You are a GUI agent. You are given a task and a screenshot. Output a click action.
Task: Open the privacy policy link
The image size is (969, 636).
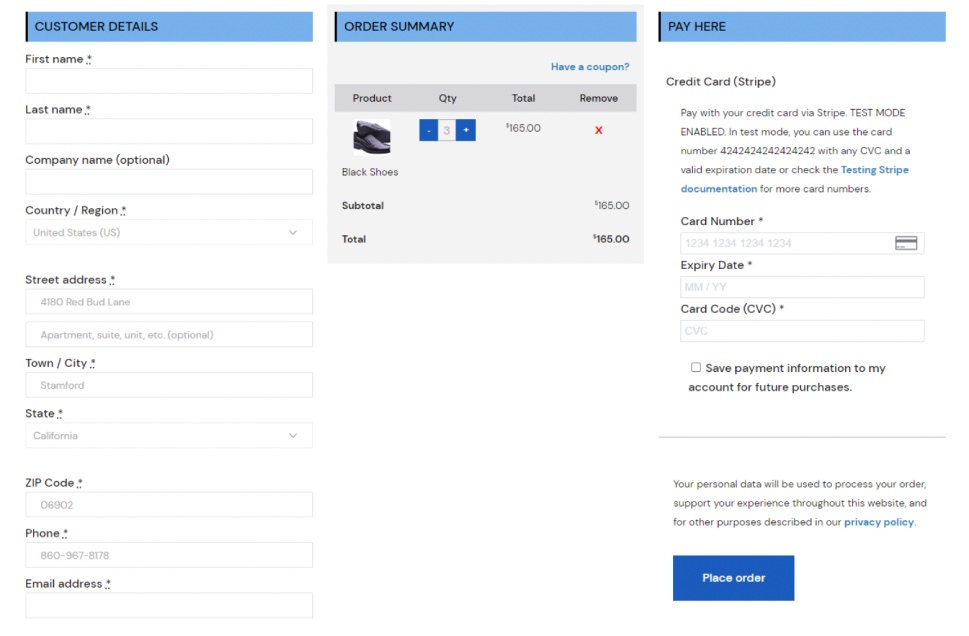[x=878, y=522]
